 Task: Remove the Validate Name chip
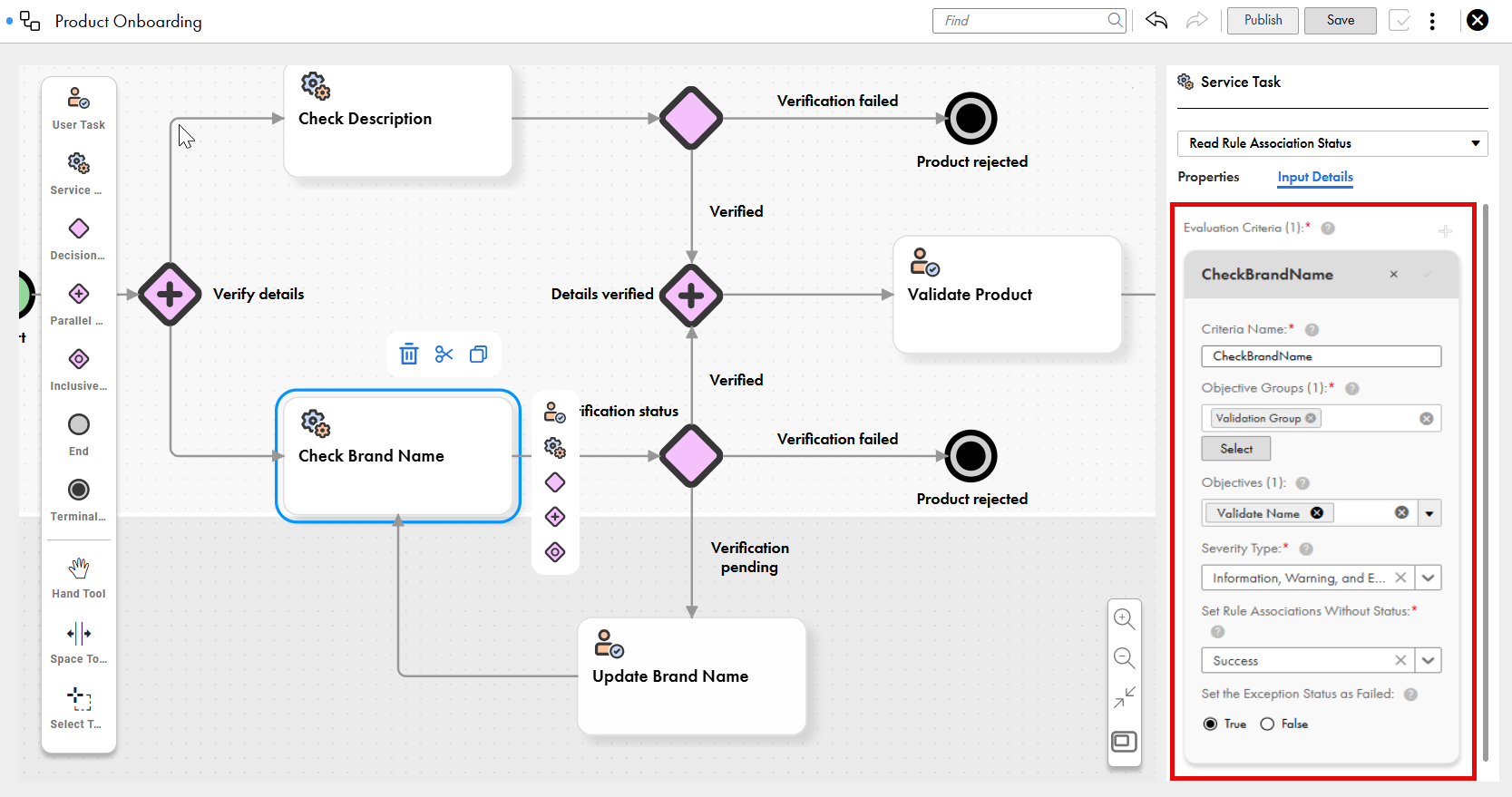[1317, 513]
